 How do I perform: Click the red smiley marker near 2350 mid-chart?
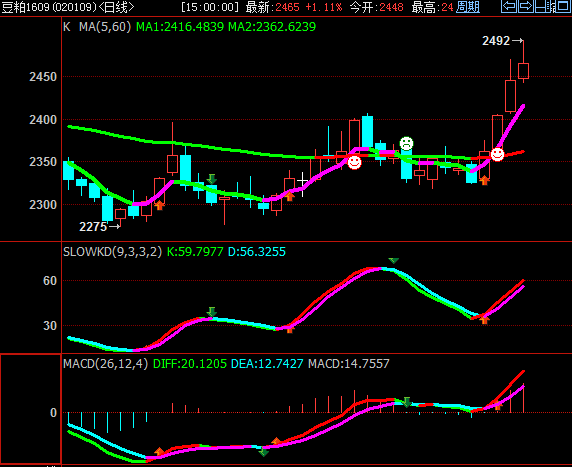tap(354, 162)
